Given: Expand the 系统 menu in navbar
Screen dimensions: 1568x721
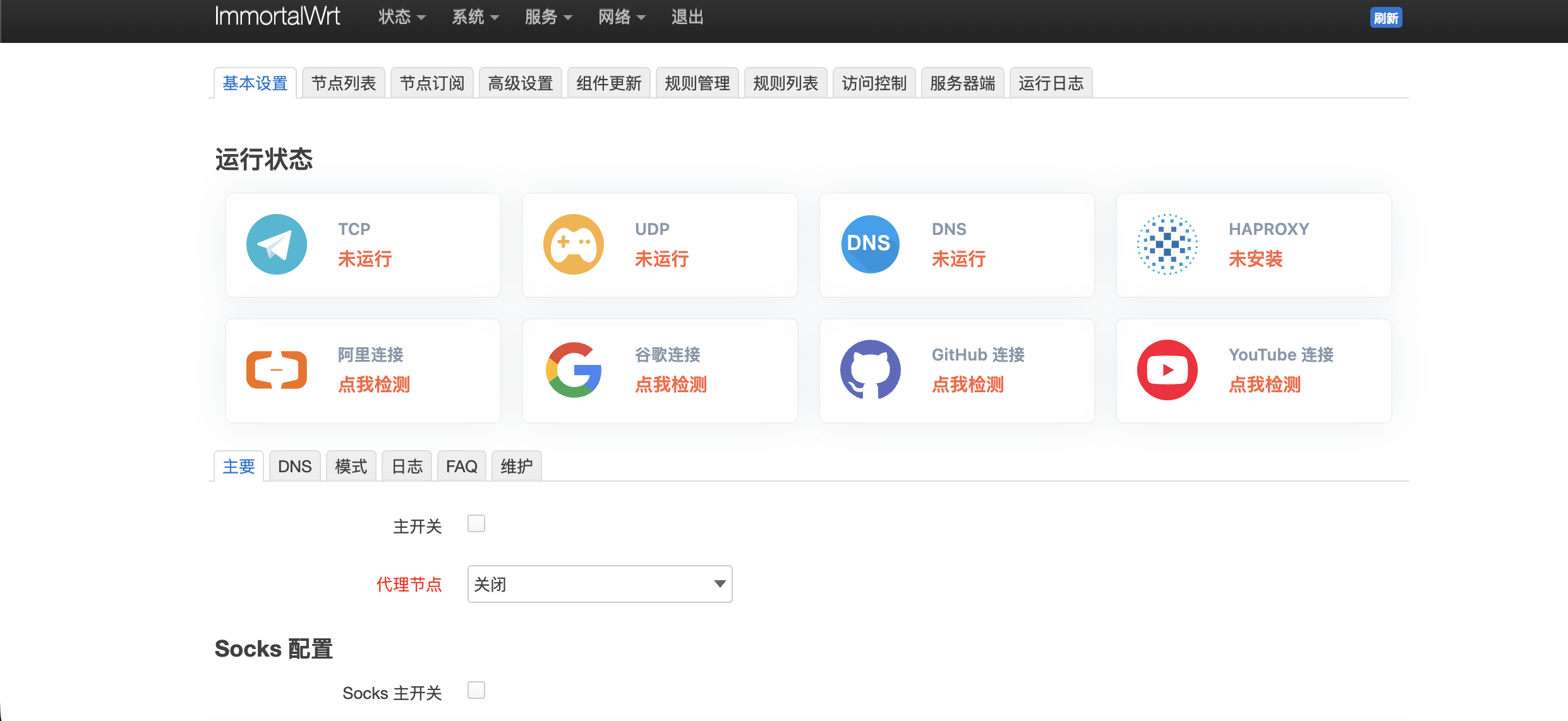Looking at the screenshot, I should [x=475, y=17].
